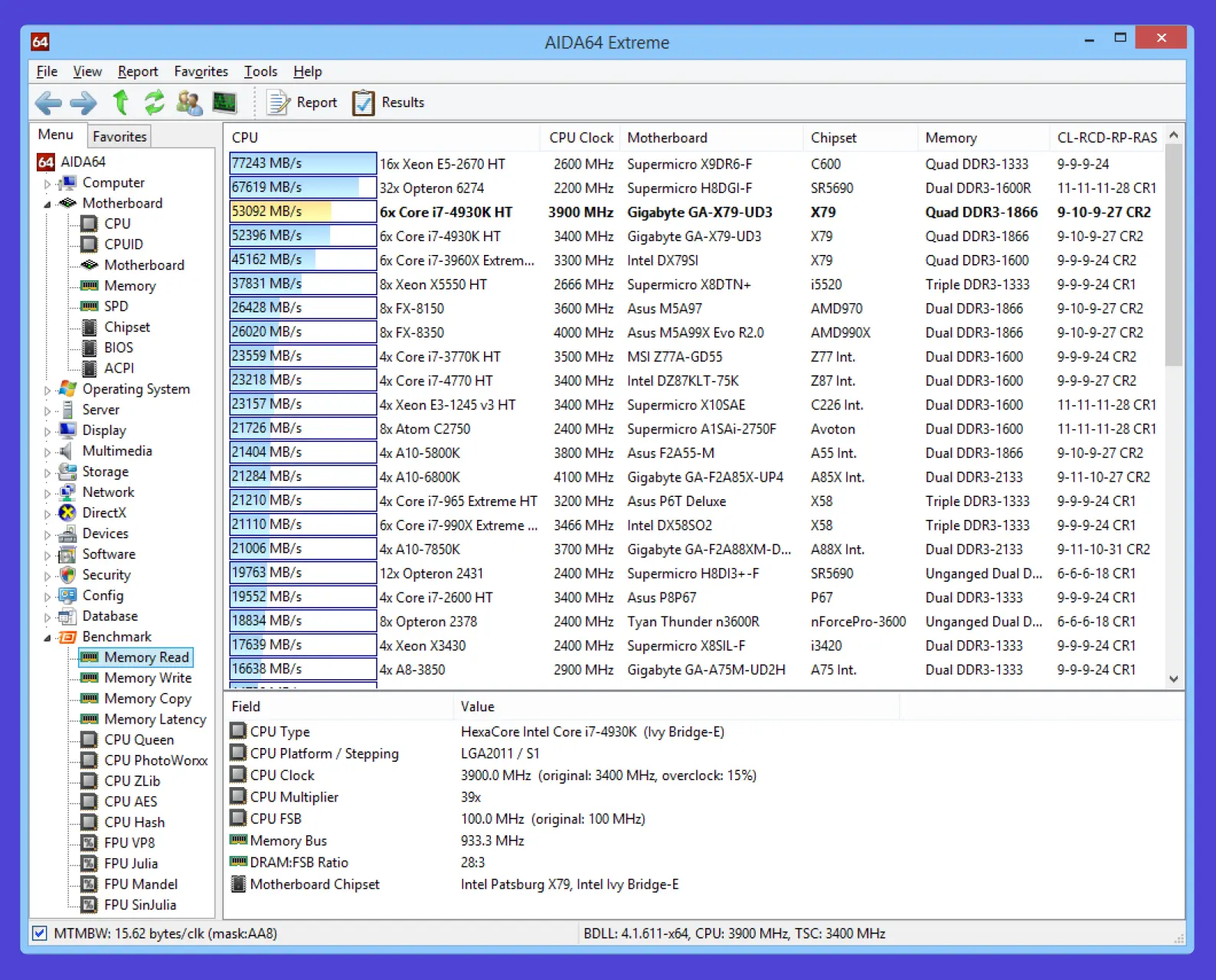The image size is (1216, 980).
Task: Open the Help menu
Action: pyautogui.click(x=307, y=71)
